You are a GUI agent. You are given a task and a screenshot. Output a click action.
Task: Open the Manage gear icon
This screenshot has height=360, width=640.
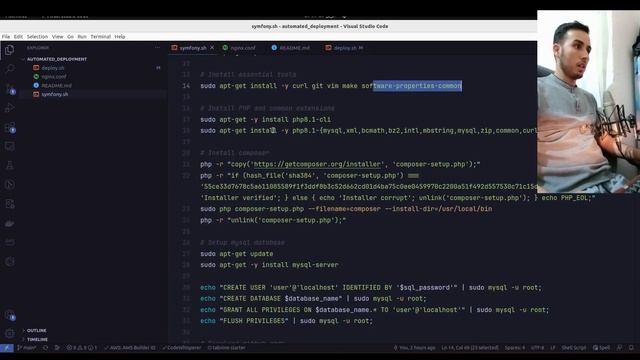tap(9, 333)
